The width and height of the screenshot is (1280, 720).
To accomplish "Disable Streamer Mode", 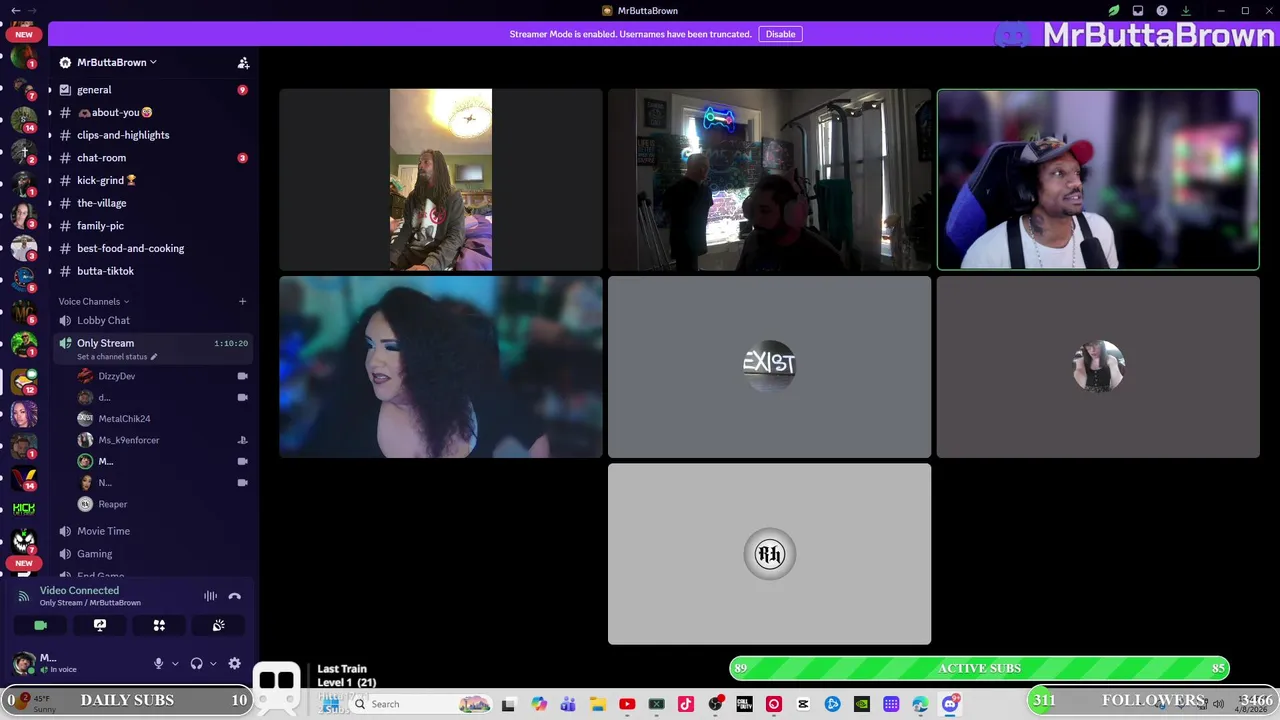I will pyautogui.click(x=780, y=34).
